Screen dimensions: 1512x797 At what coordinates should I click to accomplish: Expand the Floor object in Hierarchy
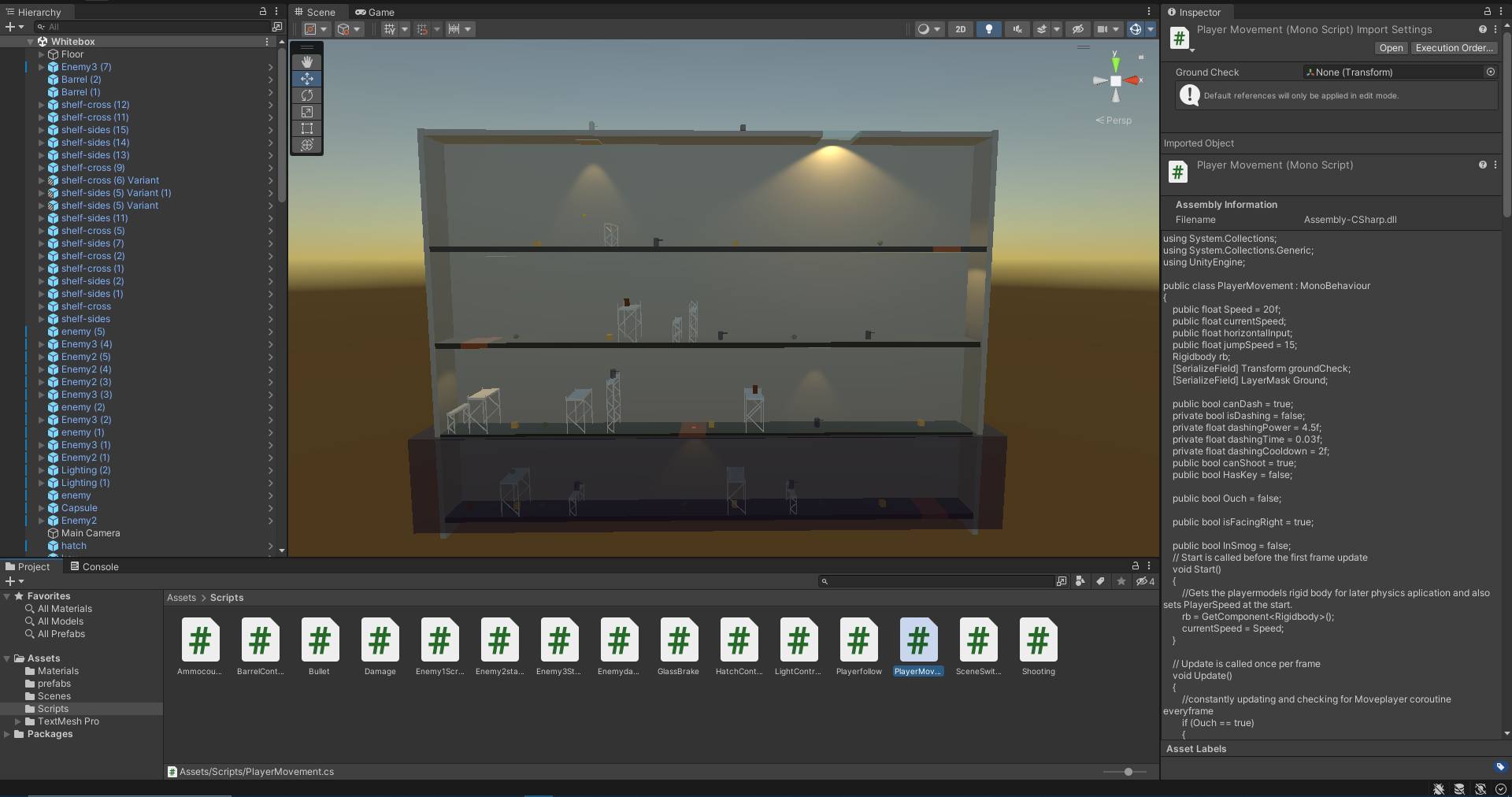(42, 54)
